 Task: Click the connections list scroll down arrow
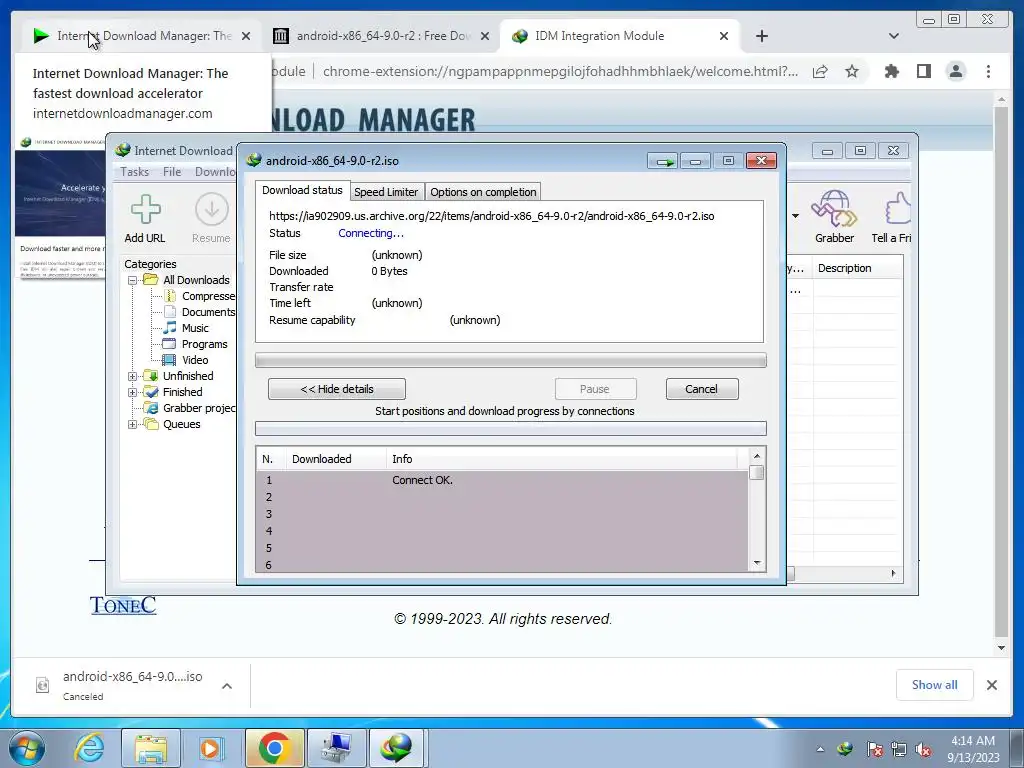[x=757, y=563]
